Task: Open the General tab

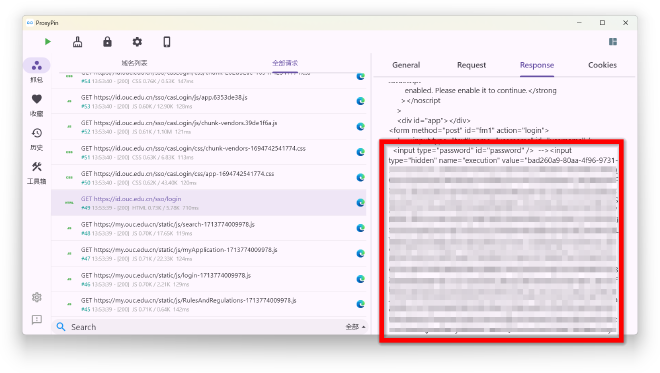Action: pos(406,65)
